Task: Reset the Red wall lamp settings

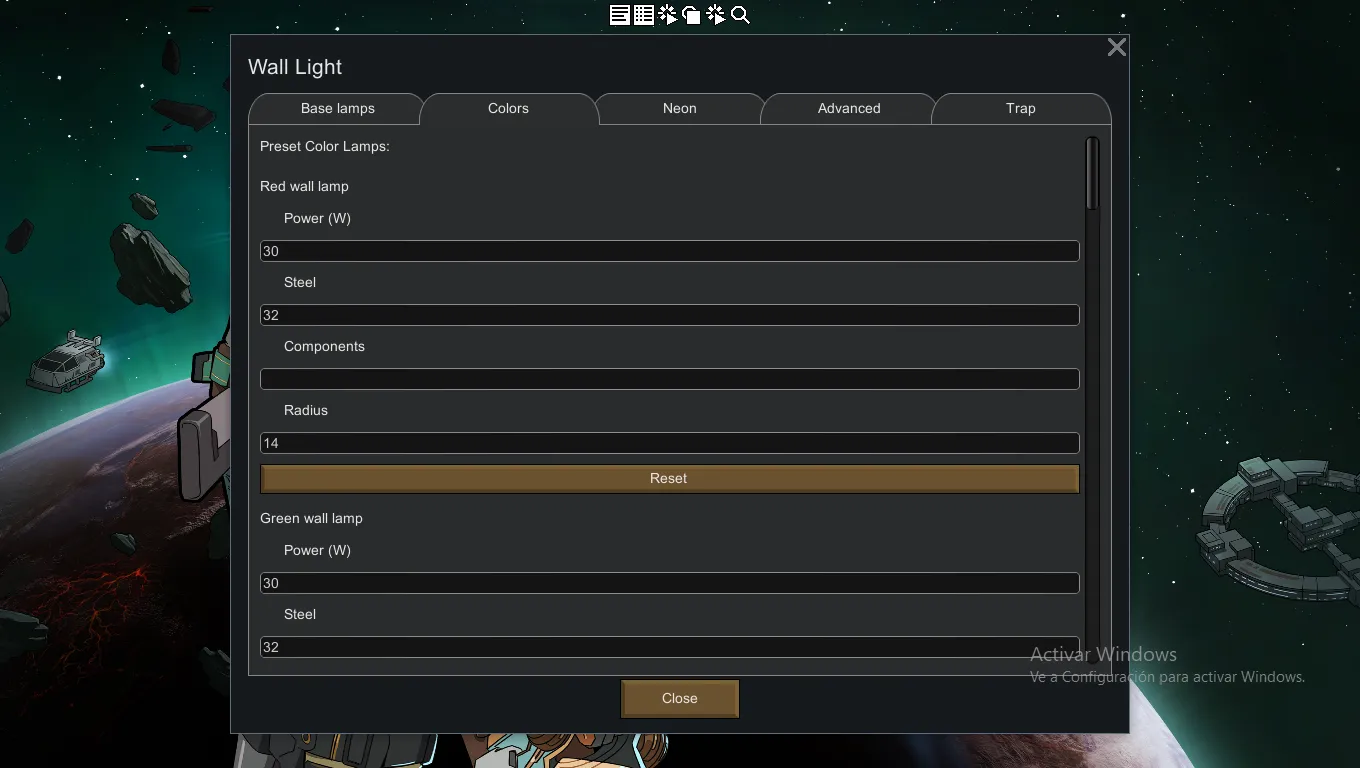Action: pos(670,478)
